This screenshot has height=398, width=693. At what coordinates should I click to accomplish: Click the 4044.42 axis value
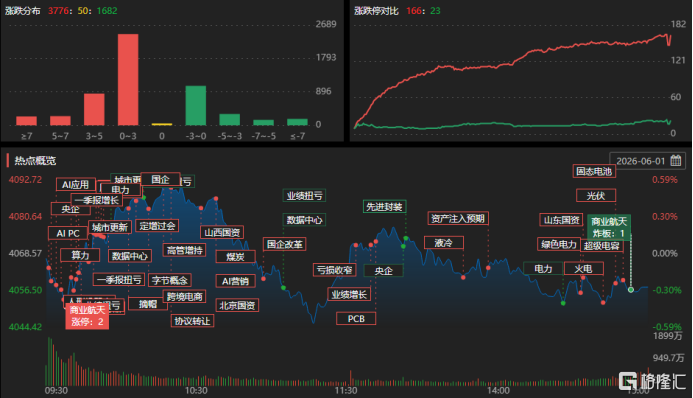tap(25, 327)
